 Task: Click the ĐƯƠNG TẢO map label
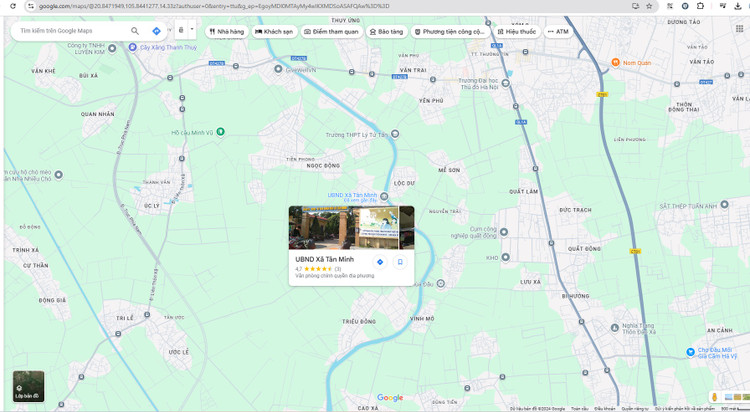click(684, 22)
